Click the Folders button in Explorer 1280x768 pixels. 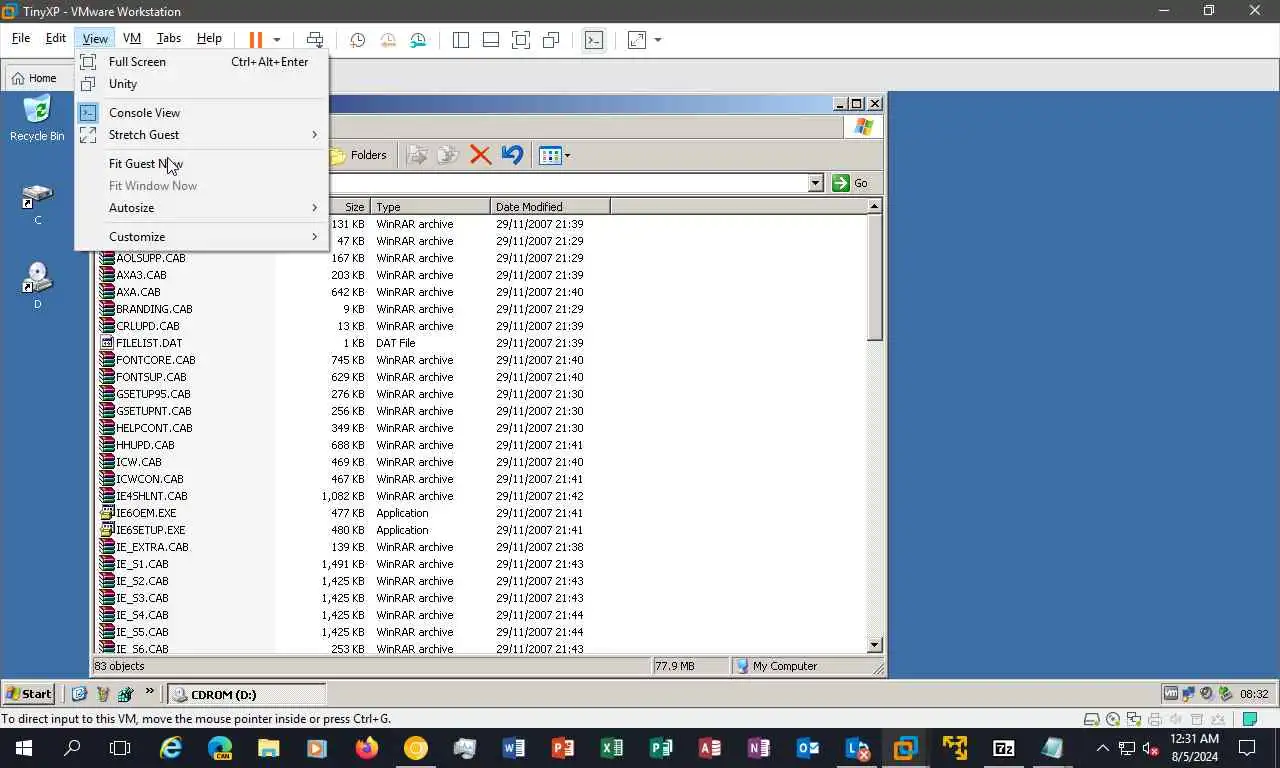pyautogui.click(x=359, y=155)
